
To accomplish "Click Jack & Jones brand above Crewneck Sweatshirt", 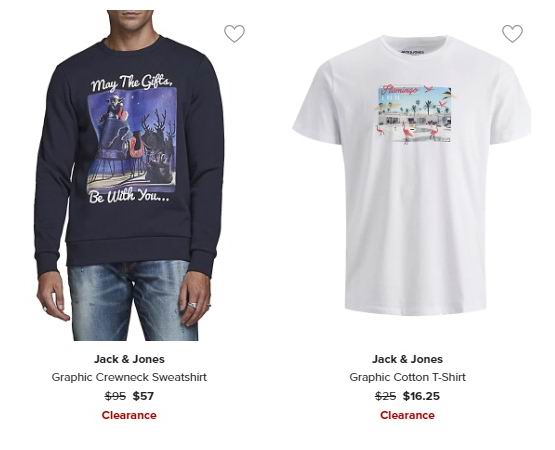I will [x=129, y=359].
